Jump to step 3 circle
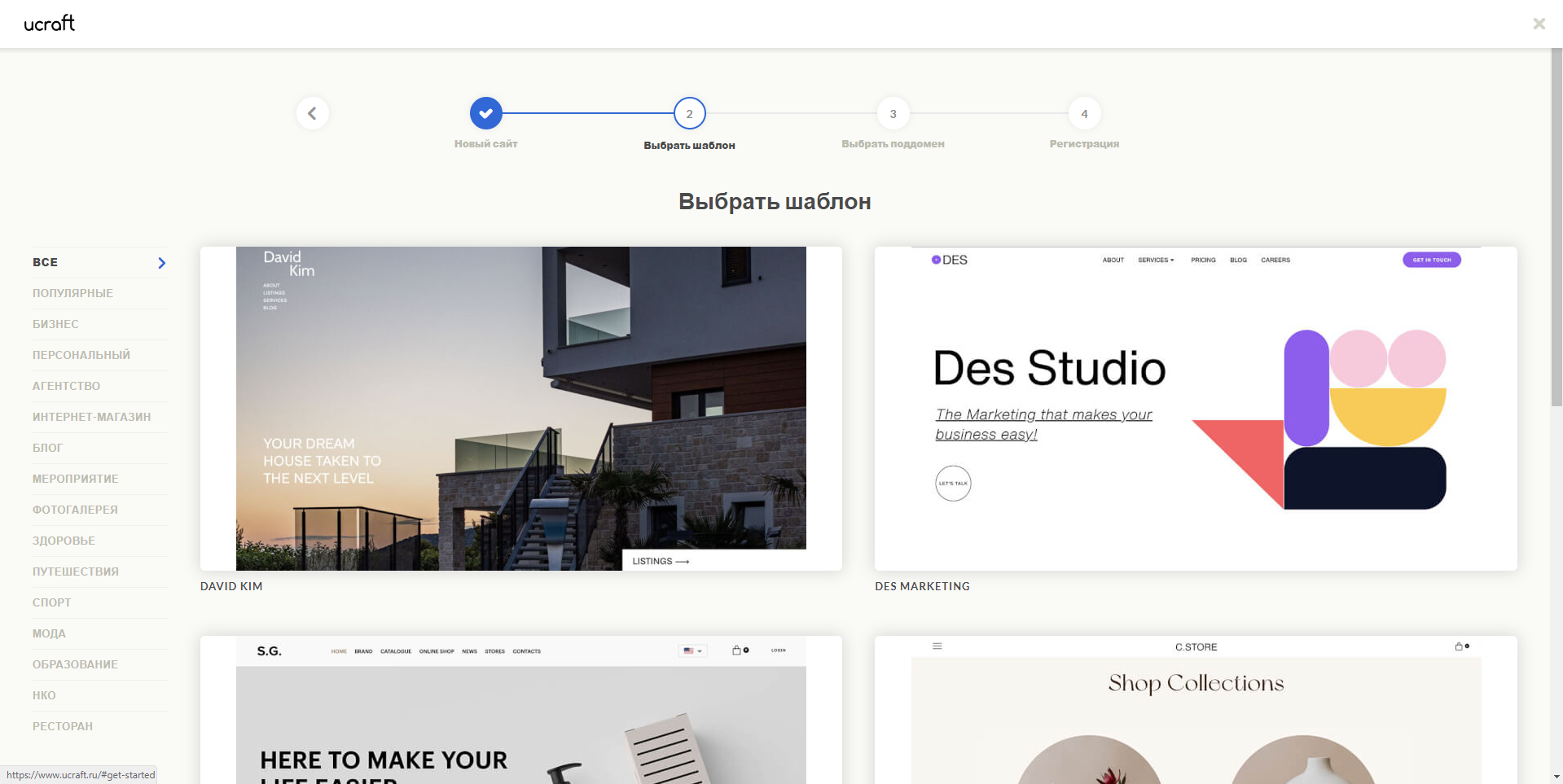 pos(893,113)
